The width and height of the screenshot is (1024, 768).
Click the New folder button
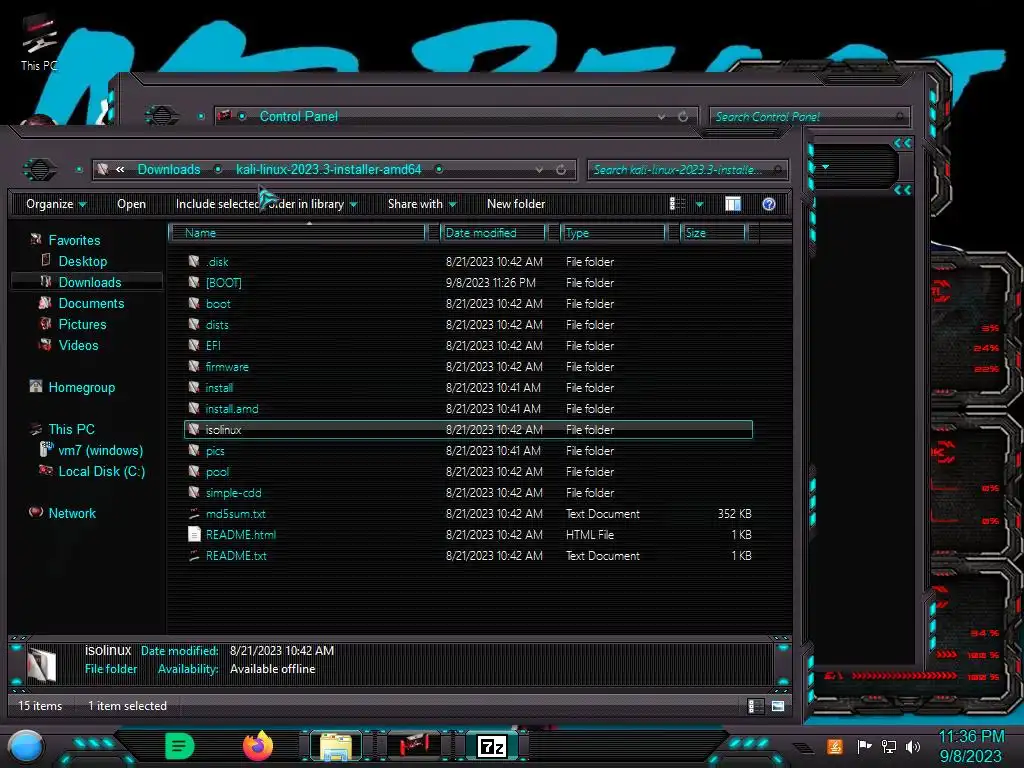tap(516, 204)
